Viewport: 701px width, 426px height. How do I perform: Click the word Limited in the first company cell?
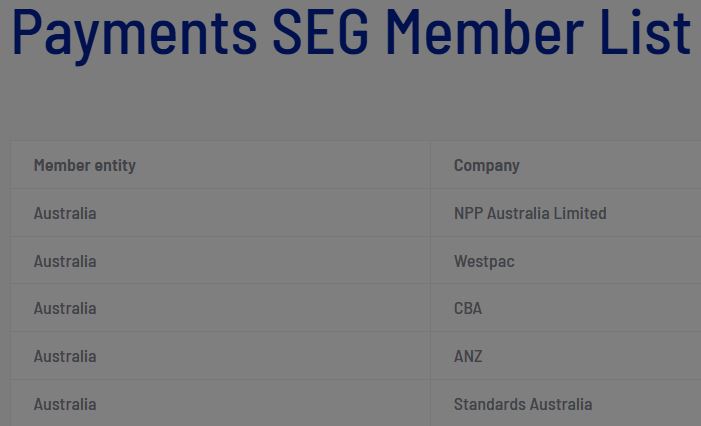click(581, 213)
